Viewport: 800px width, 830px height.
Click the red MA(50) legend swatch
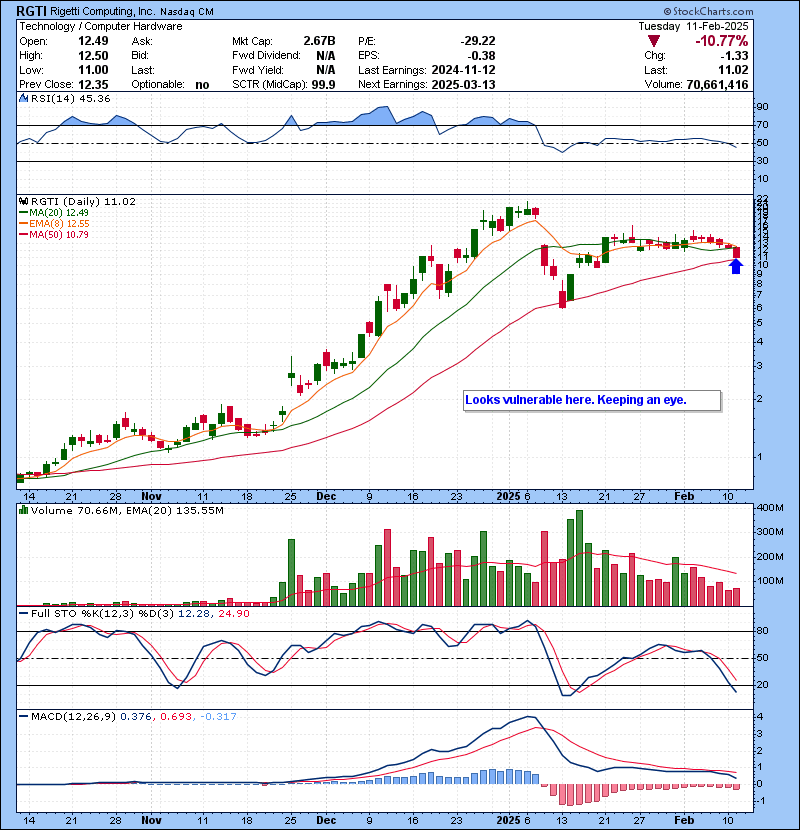[23, 234]
